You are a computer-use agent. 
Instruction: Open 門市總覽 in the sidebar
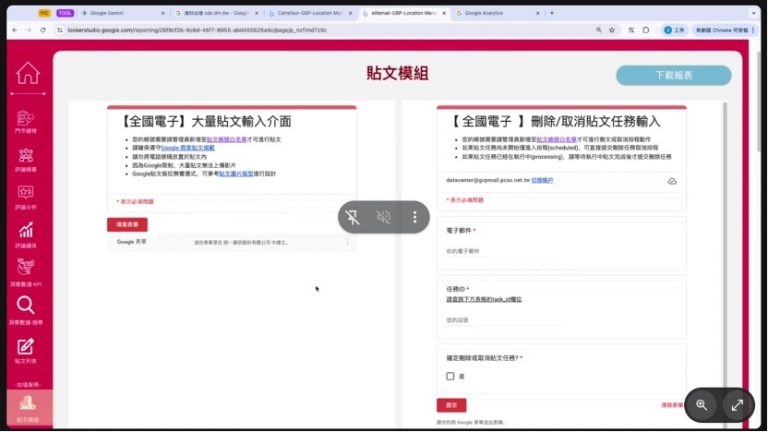tap(26, 121)
